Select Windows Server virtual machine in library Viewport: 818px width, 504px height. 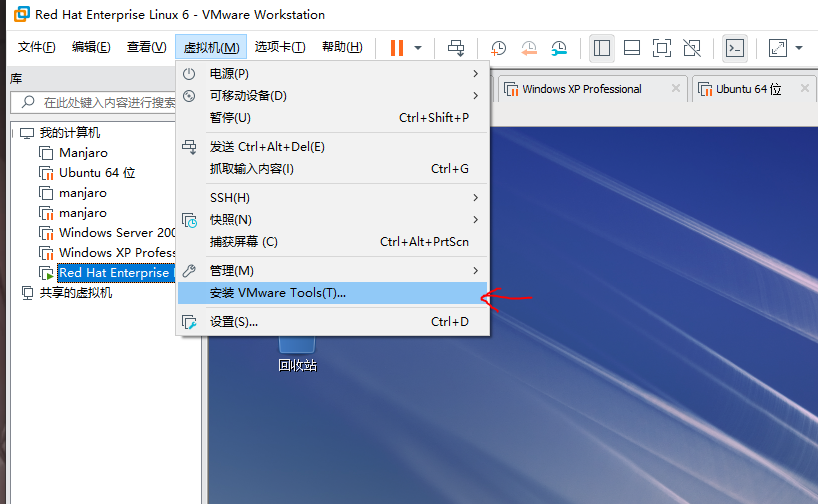(x=117, y=233)
